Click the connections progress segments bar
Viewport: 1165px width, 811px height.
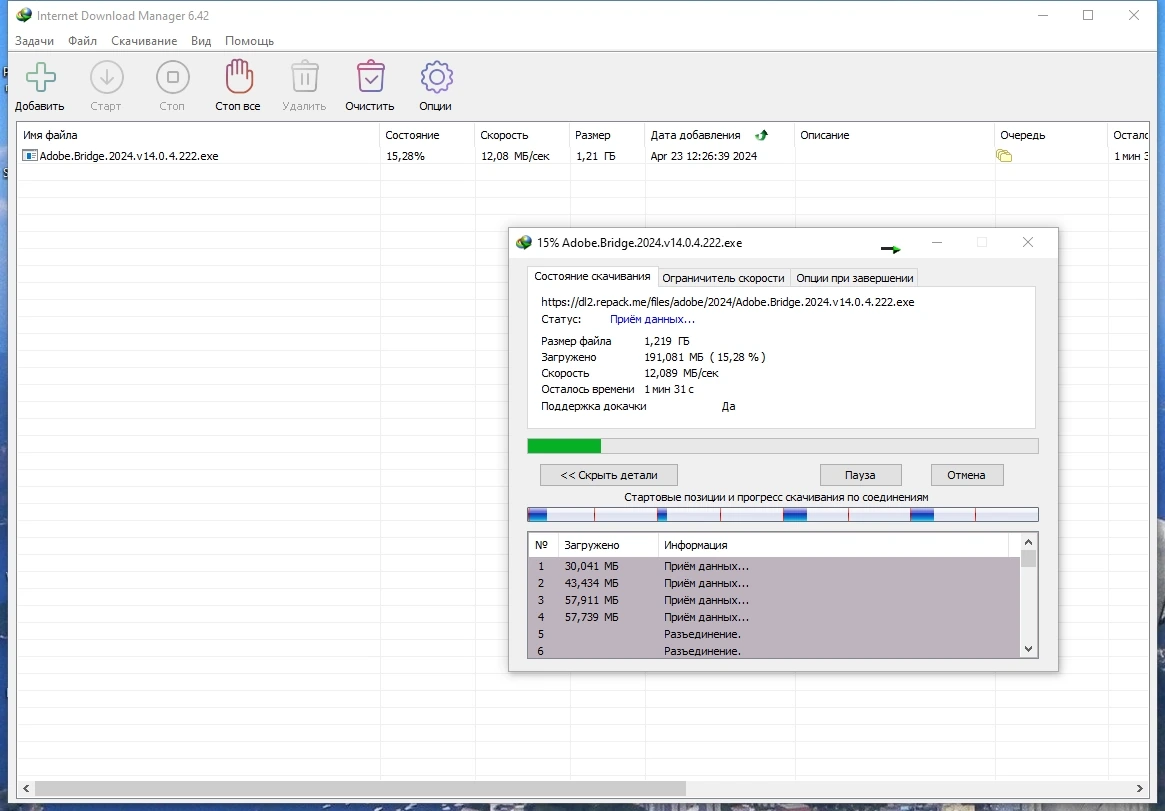[782, 515]
